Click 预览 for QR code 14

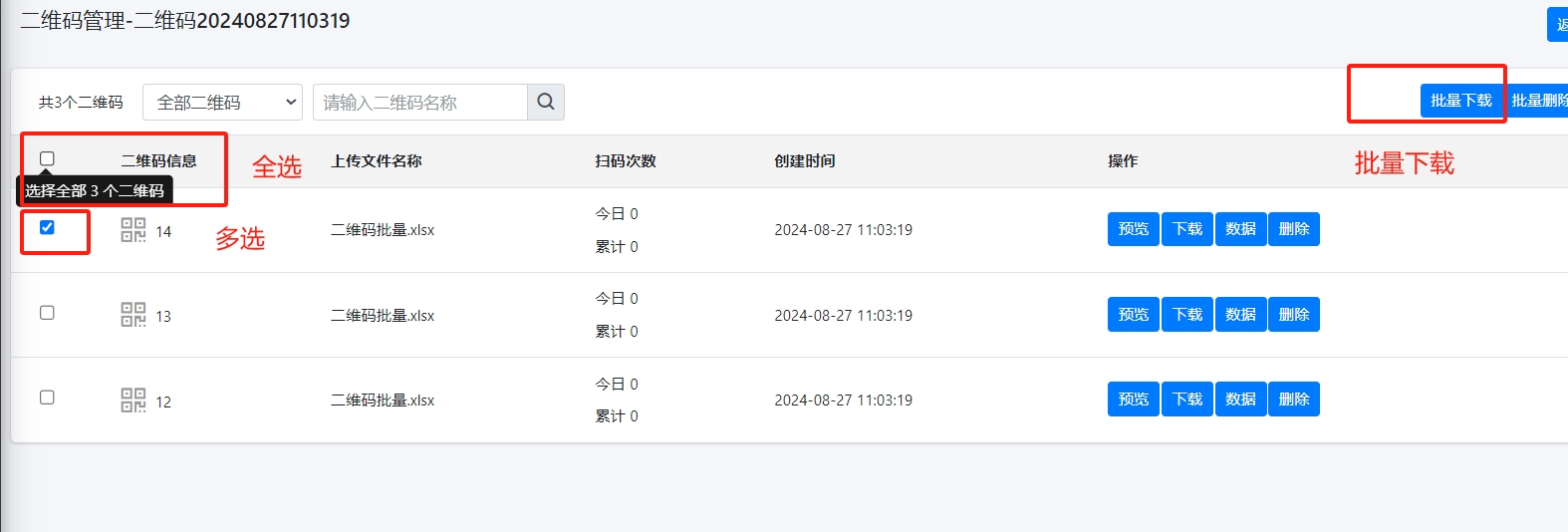coord(1133,229)
